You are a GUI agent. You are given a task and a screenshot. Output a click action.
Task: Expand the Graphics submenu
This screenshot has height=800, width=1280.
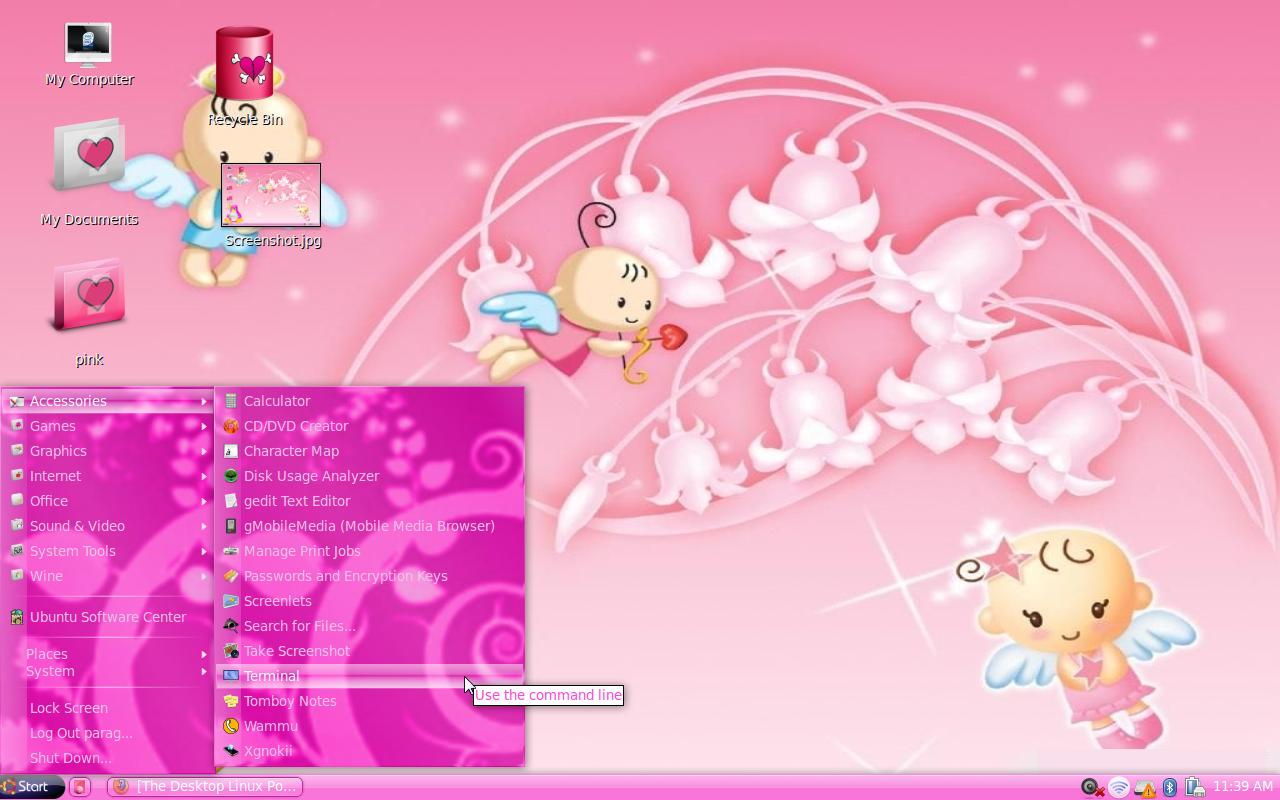tap(58, 450)
